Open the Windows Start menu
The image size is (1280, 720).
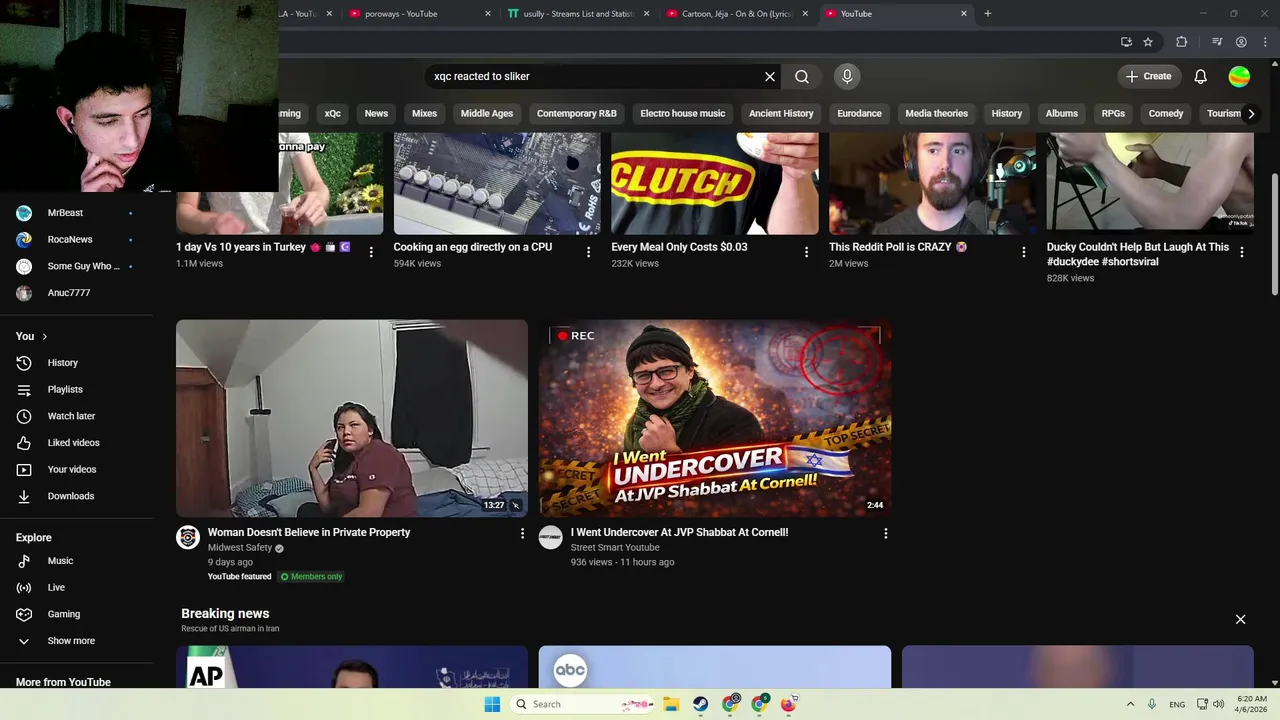pos(492,704)
